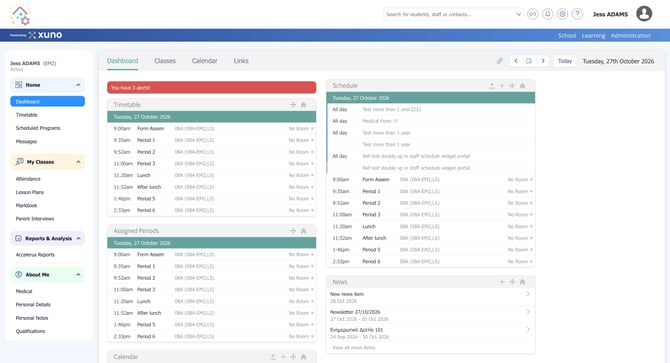670x363 pixels.
Task: Move the Schedule widget using move icon
Action: 512,86
